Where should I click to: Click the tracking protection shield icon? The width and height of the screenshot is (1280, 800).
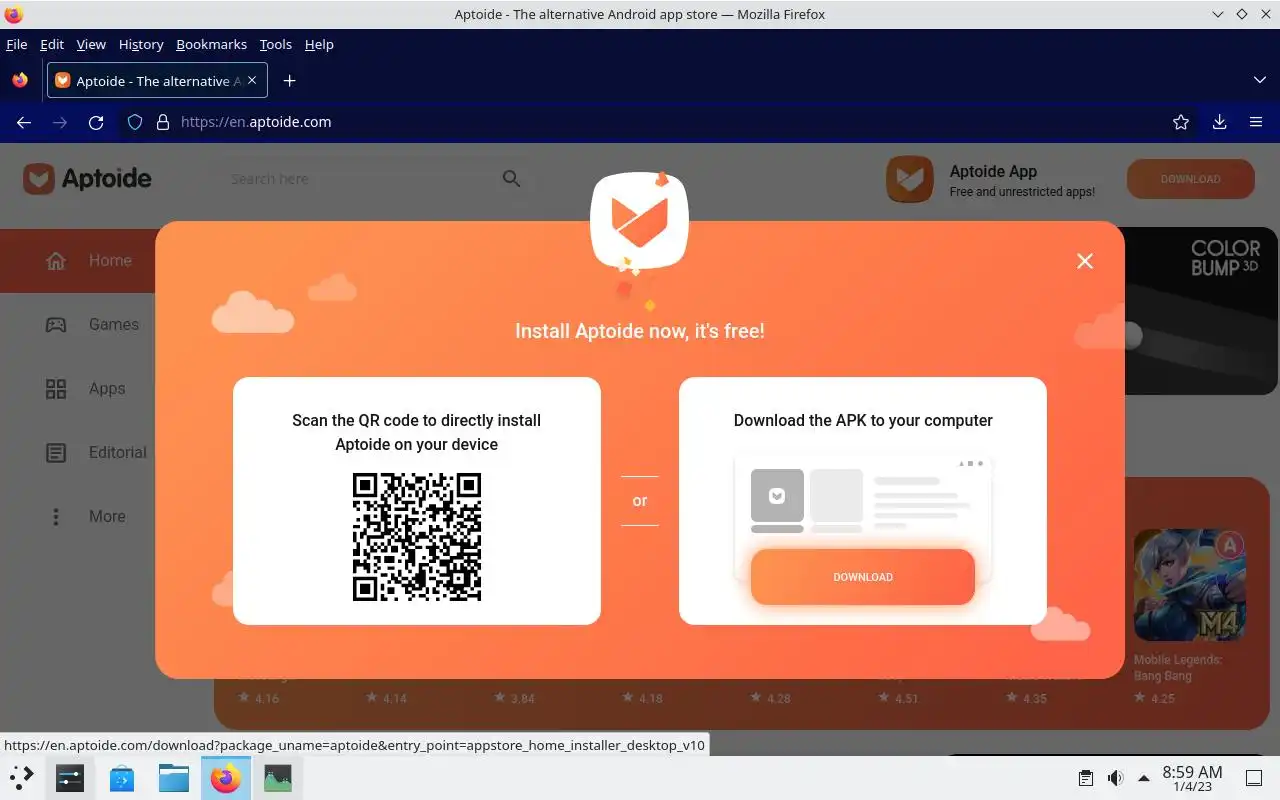135,122
